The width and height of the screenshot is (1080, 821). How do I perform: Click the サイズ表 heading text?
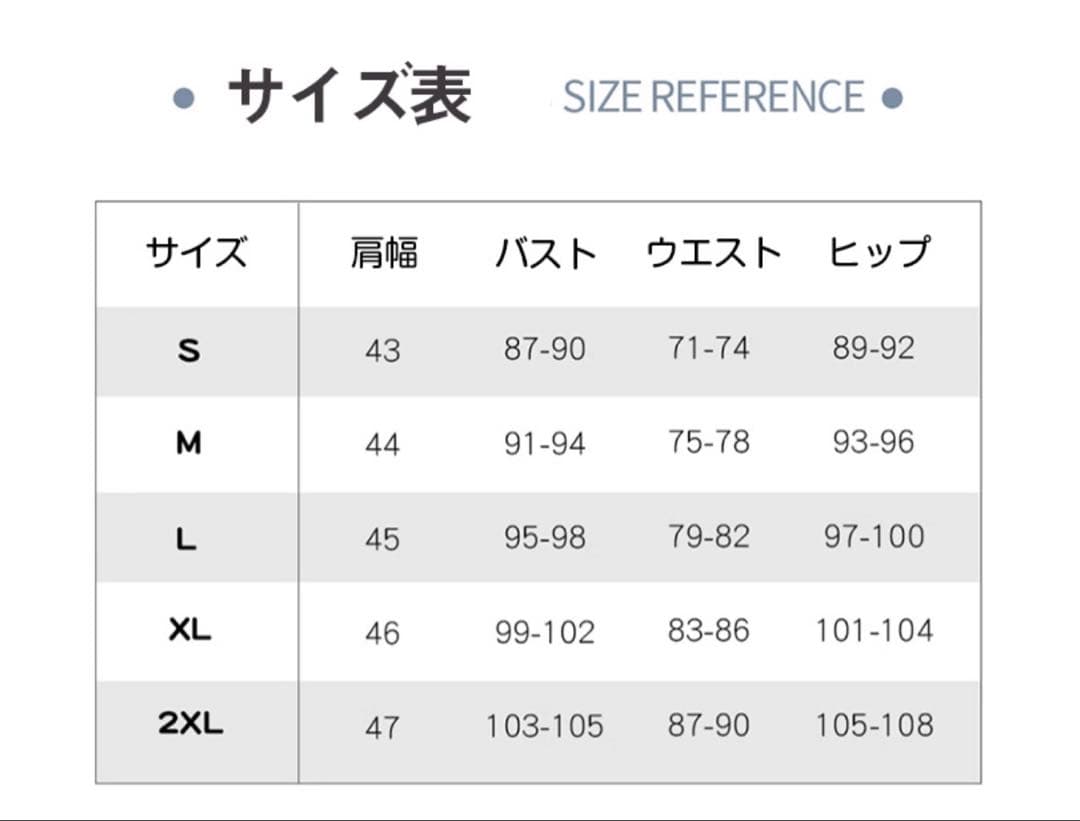[349, 97]
